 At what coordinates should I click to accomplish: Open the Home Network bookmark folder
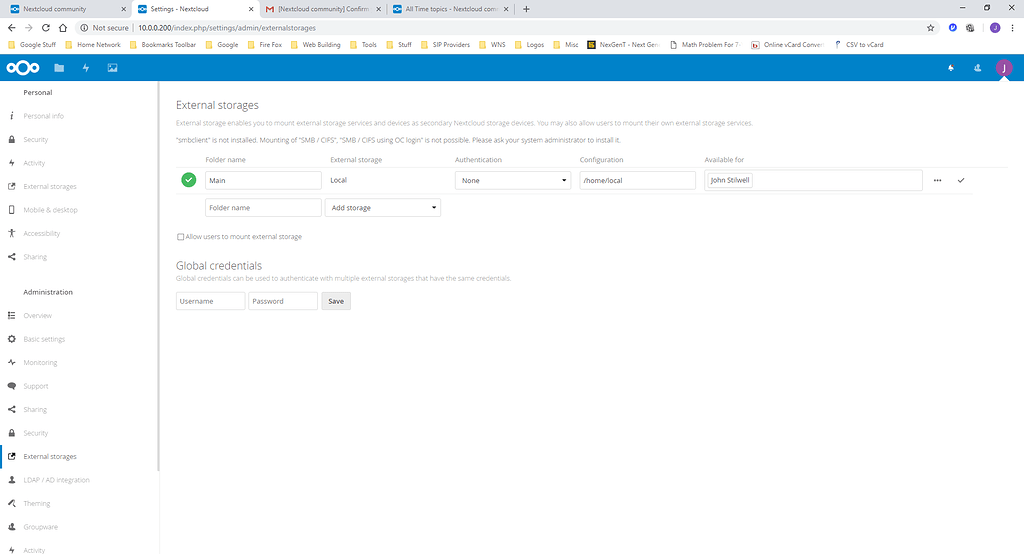[92, 45]
